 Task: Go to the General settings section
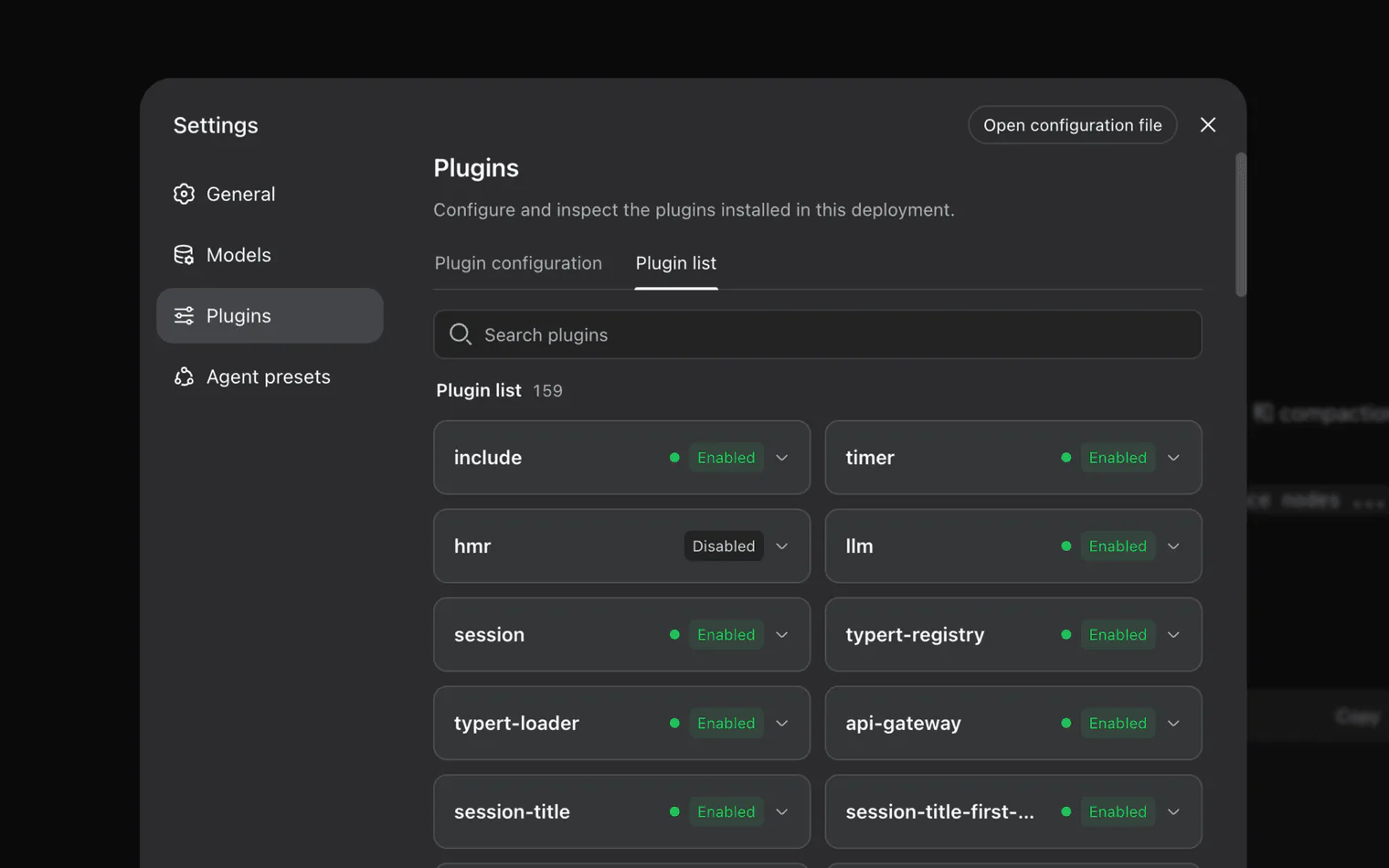[270, 194]
